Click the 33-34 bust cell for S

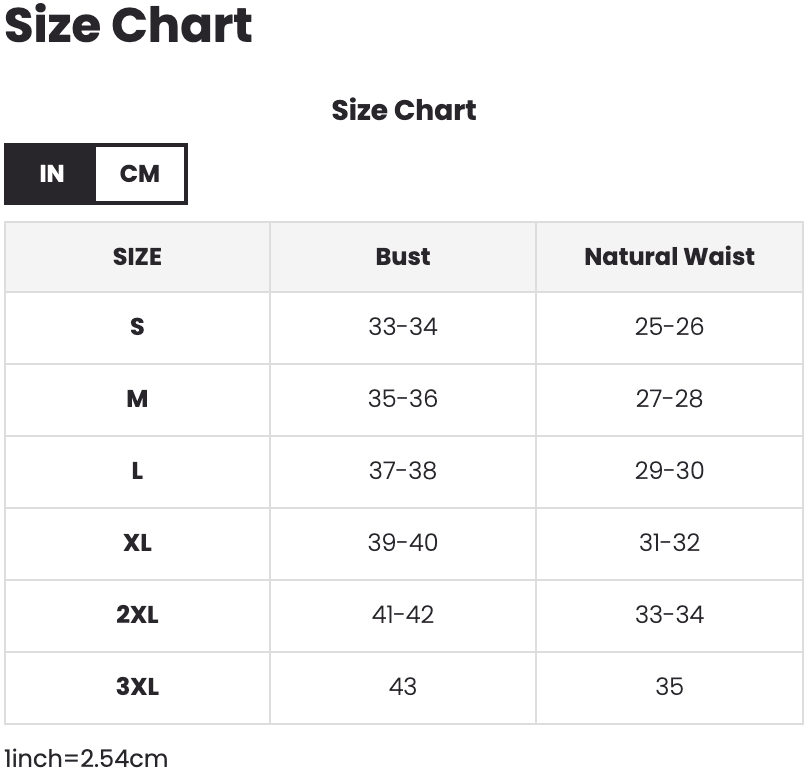tap(403, 327)
